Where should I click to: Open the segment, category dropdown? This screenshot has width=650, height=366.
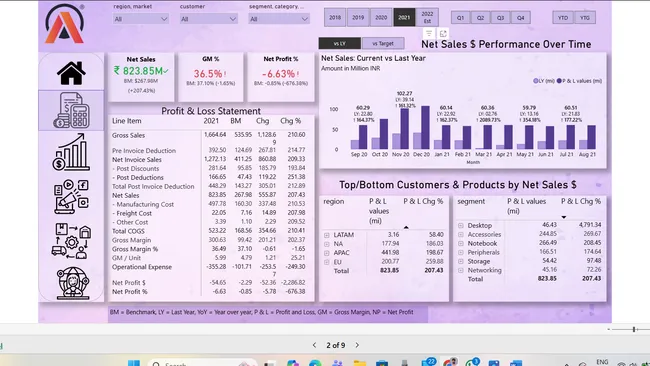tap(279, 19)
